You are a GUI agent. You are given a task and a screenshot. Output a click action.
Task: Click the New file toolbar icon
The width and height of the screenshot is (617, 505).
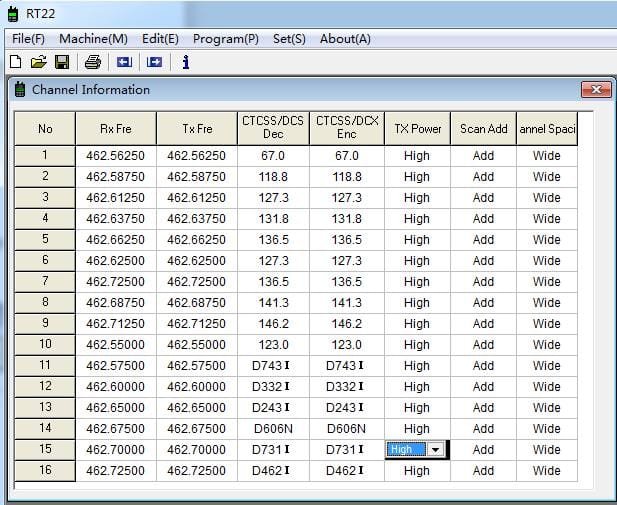15,62
